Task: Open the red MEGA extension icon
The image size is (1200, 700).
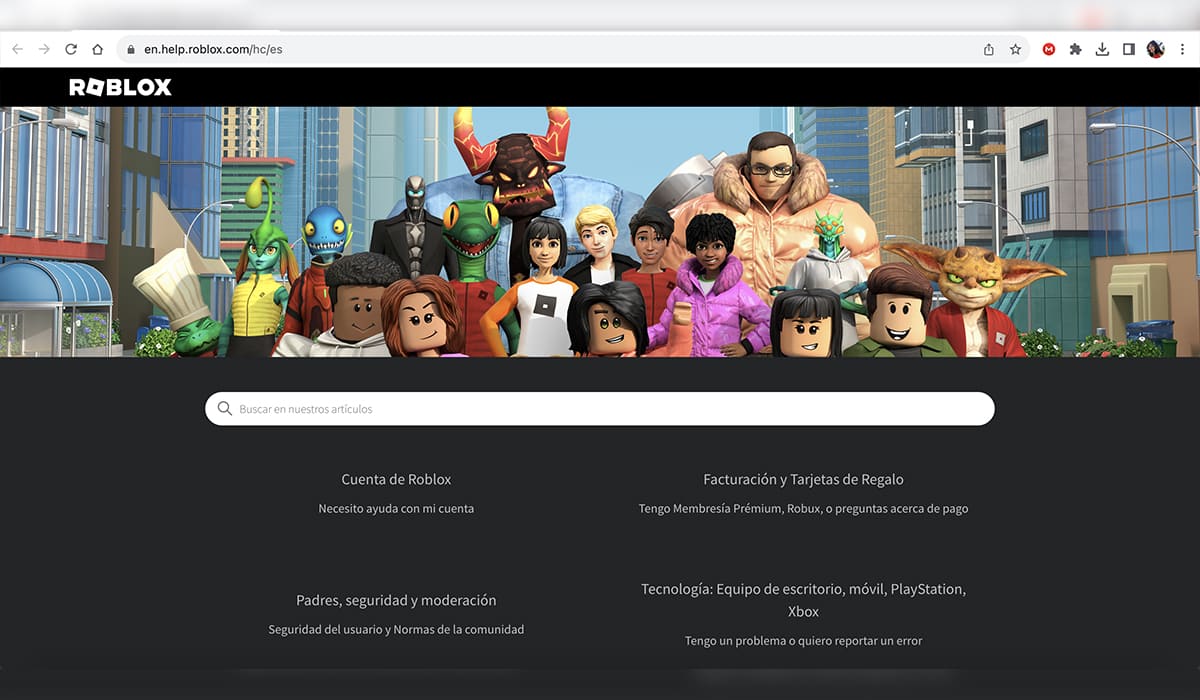Action: 1049,49
